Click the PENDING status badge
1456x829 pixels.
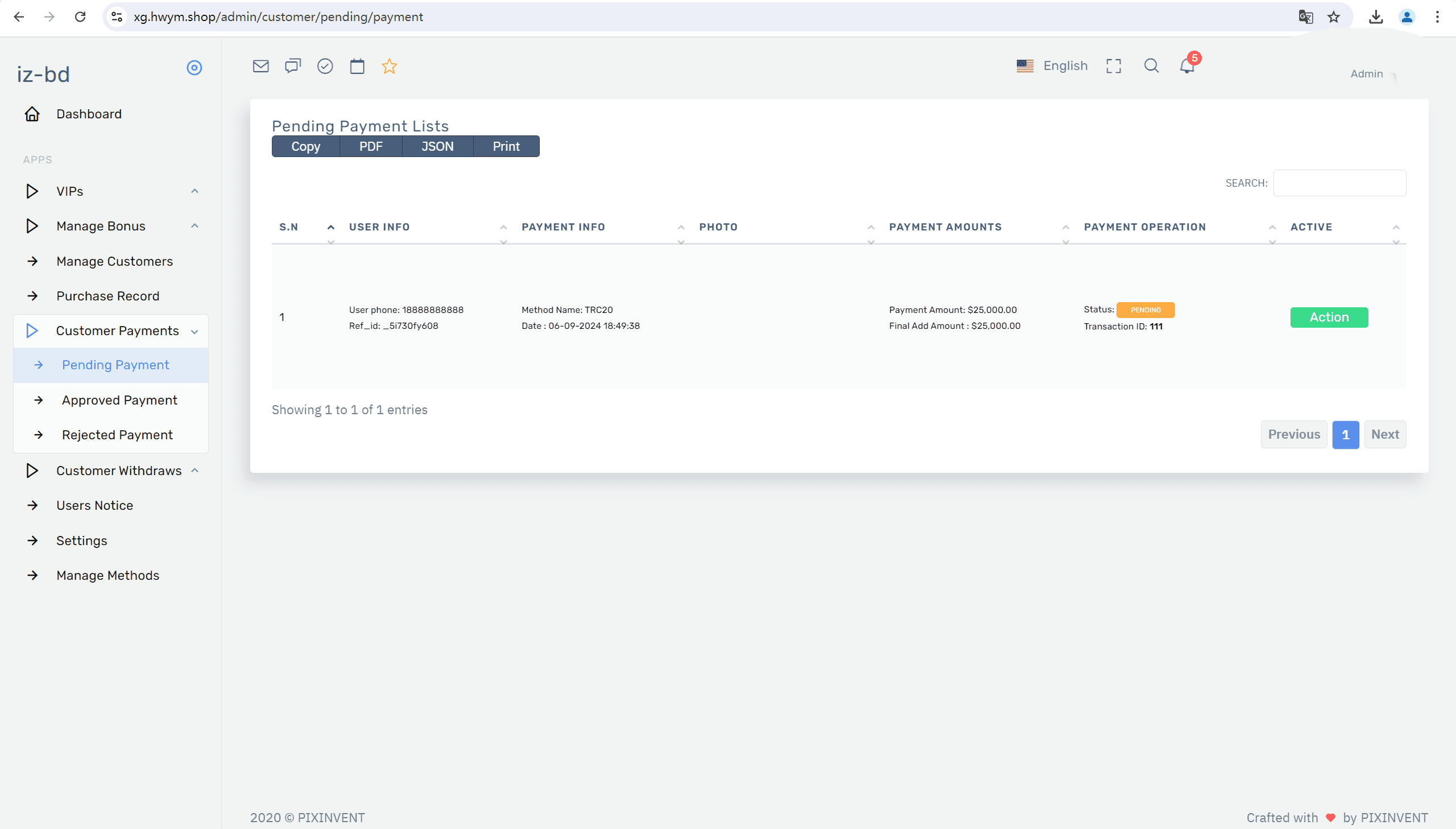(x=1145, y=310)
